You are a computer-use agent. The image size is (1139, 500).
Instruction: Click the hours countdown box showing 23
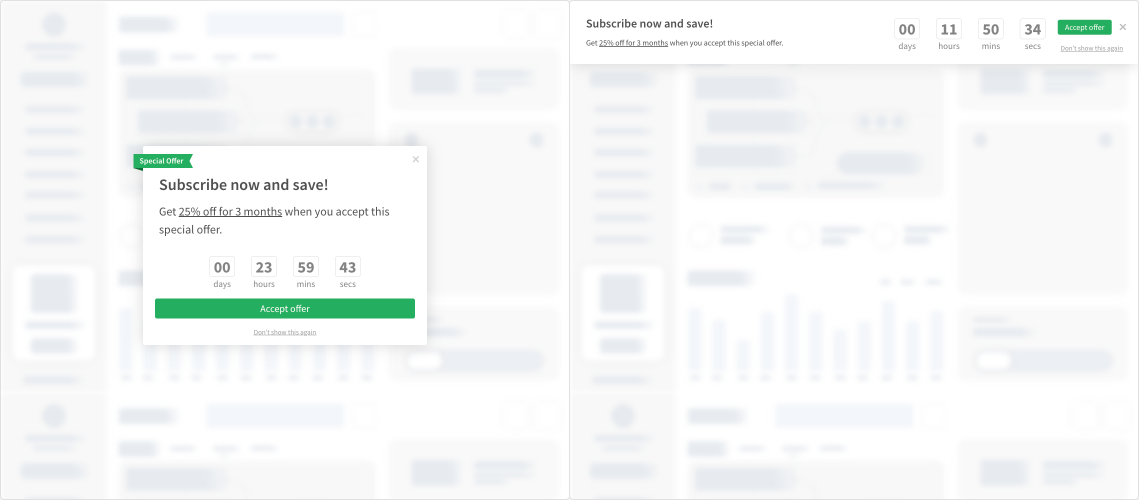point(264,267)
